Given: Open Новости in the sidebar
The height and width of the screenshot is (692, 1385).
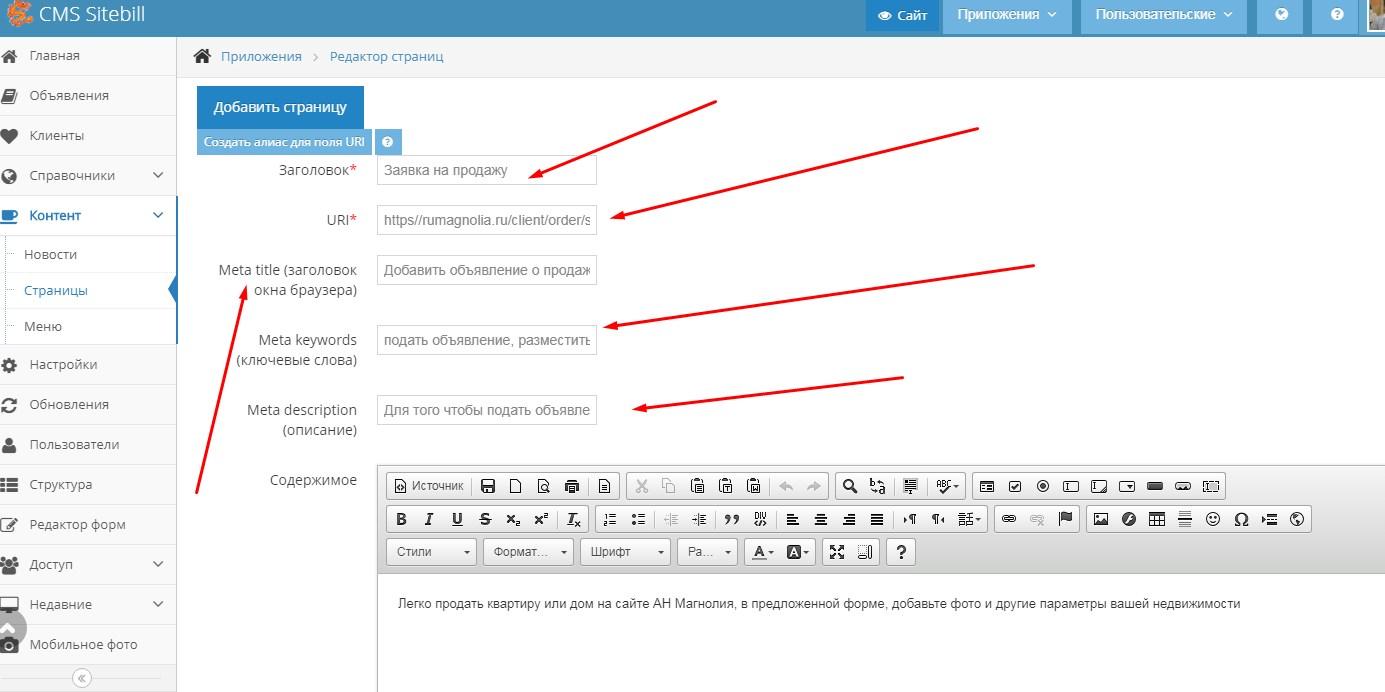Looking at the screenshot, I should tap(51, 254).
